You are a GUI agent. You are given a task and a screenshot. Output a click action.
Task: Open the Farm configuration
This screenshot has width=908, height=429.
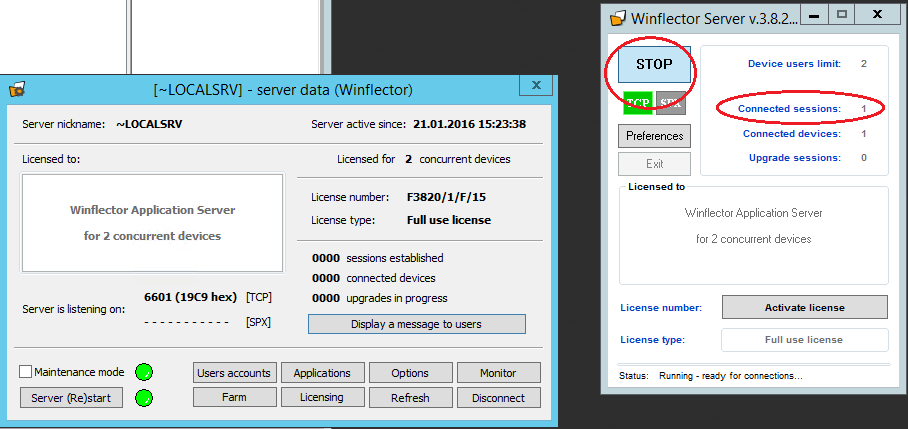pyautogui.click(x=234, y=398)
